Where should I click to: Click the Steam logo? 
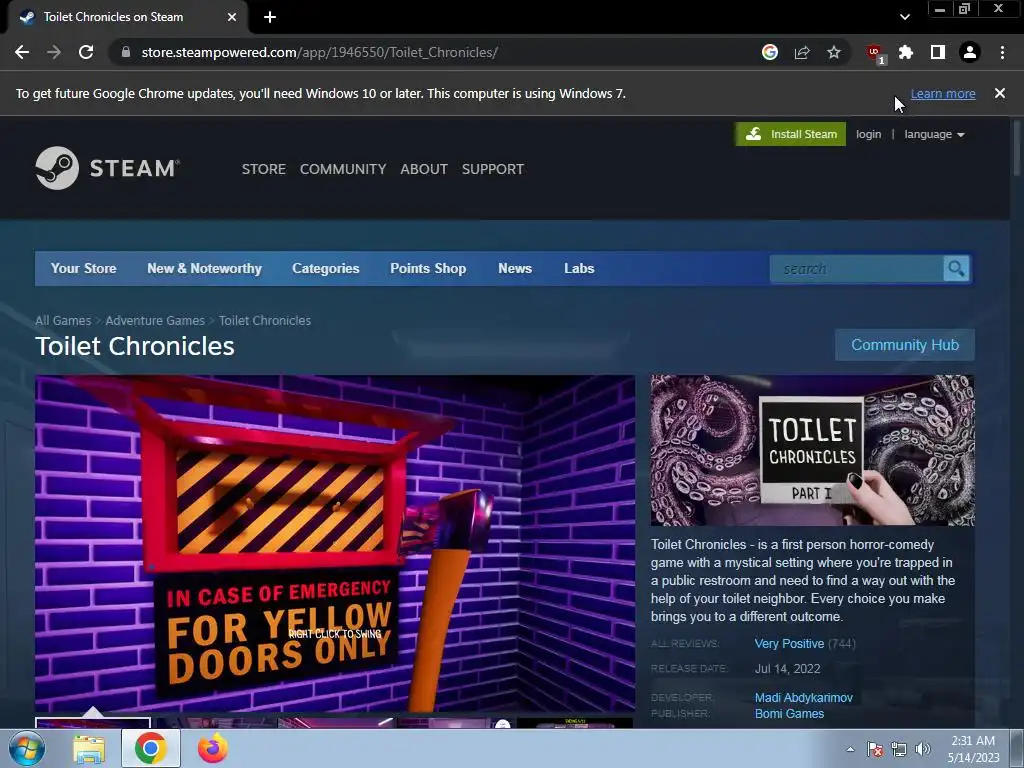[108, 168]
